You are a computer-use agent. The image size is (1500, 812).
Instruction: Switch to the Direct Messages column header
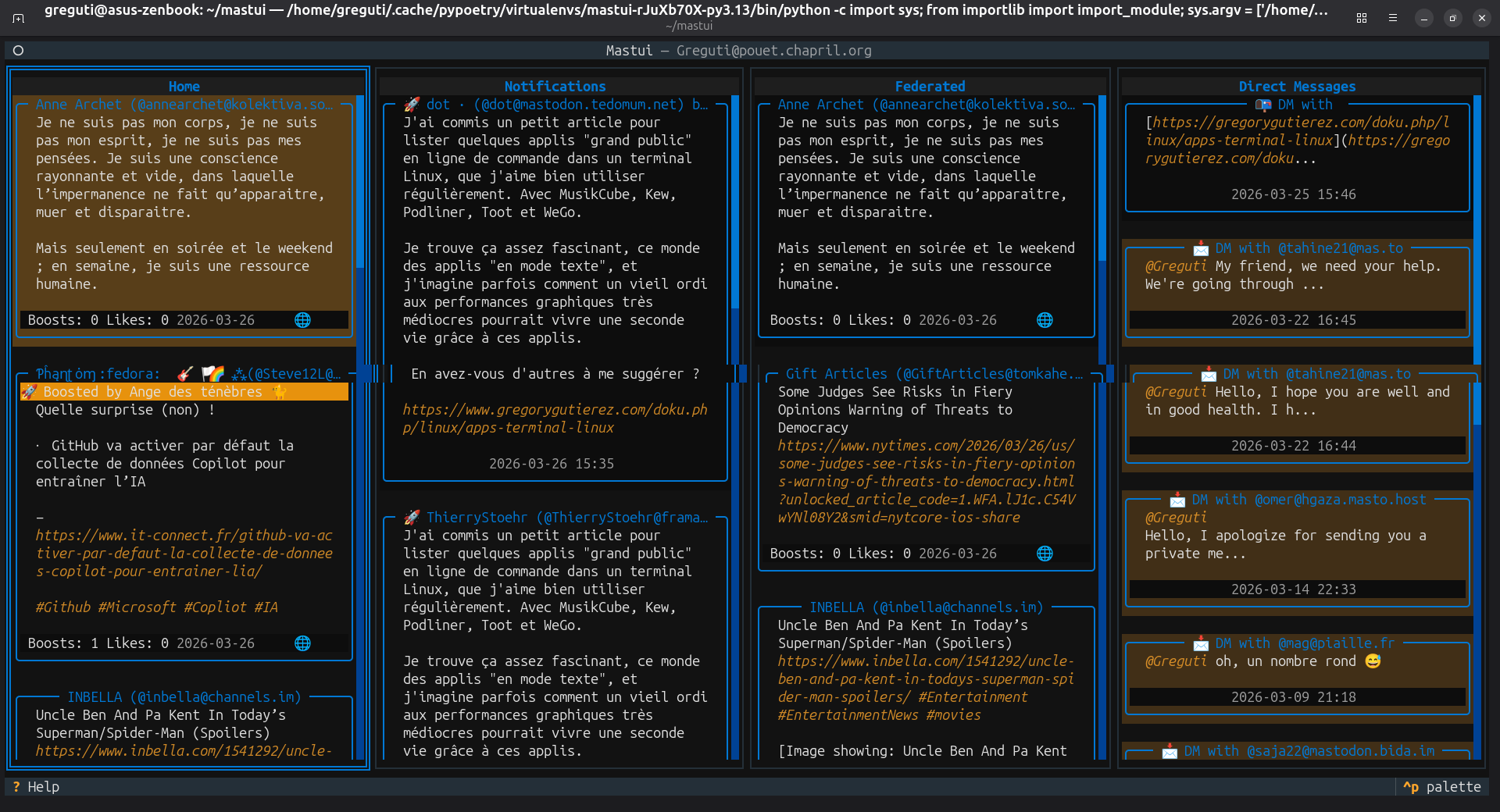(1297, 87)
